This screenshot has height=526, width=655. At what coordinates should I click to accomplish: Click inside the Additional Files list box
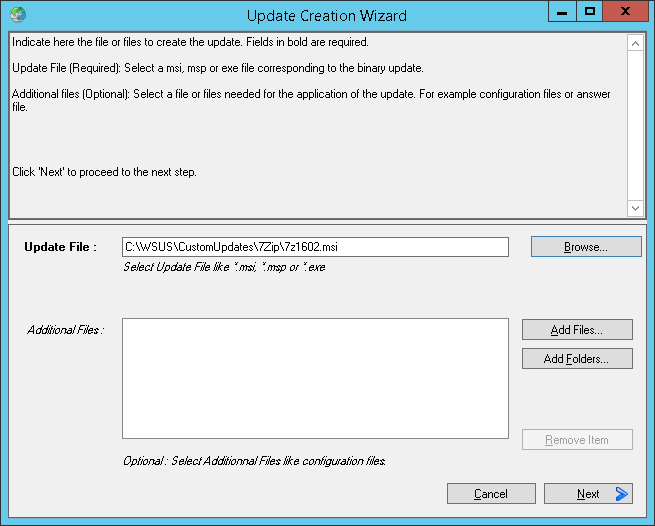click(315, 379)
